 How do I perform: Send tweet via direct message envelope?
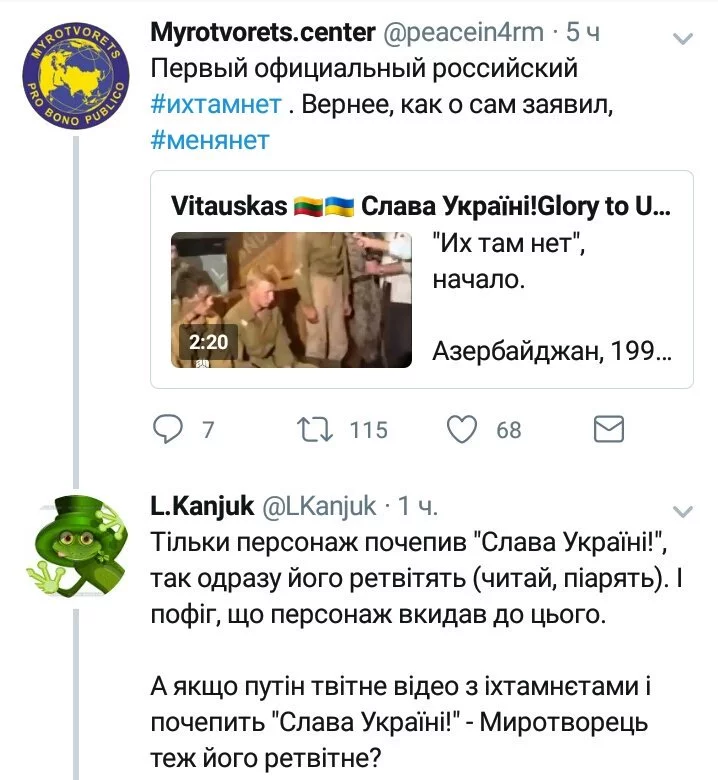(609, 430)
